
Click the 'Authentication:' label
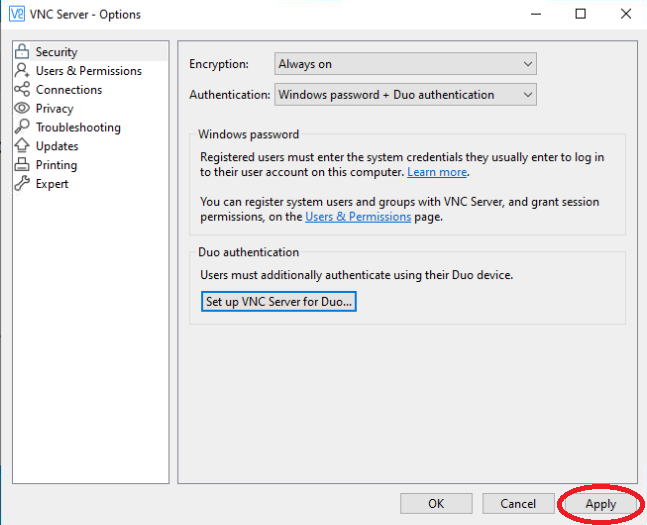[x=230, y=95]
